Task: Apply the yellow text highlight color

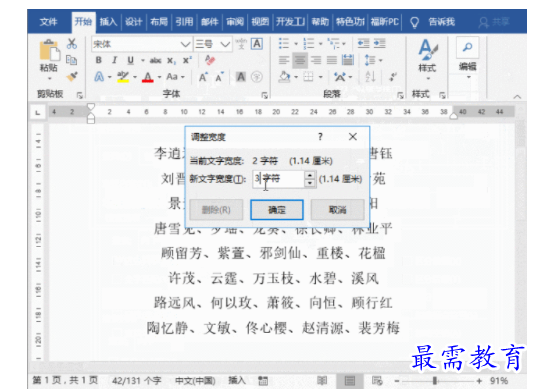Action: pyautogui.click(x=123, y=77)
